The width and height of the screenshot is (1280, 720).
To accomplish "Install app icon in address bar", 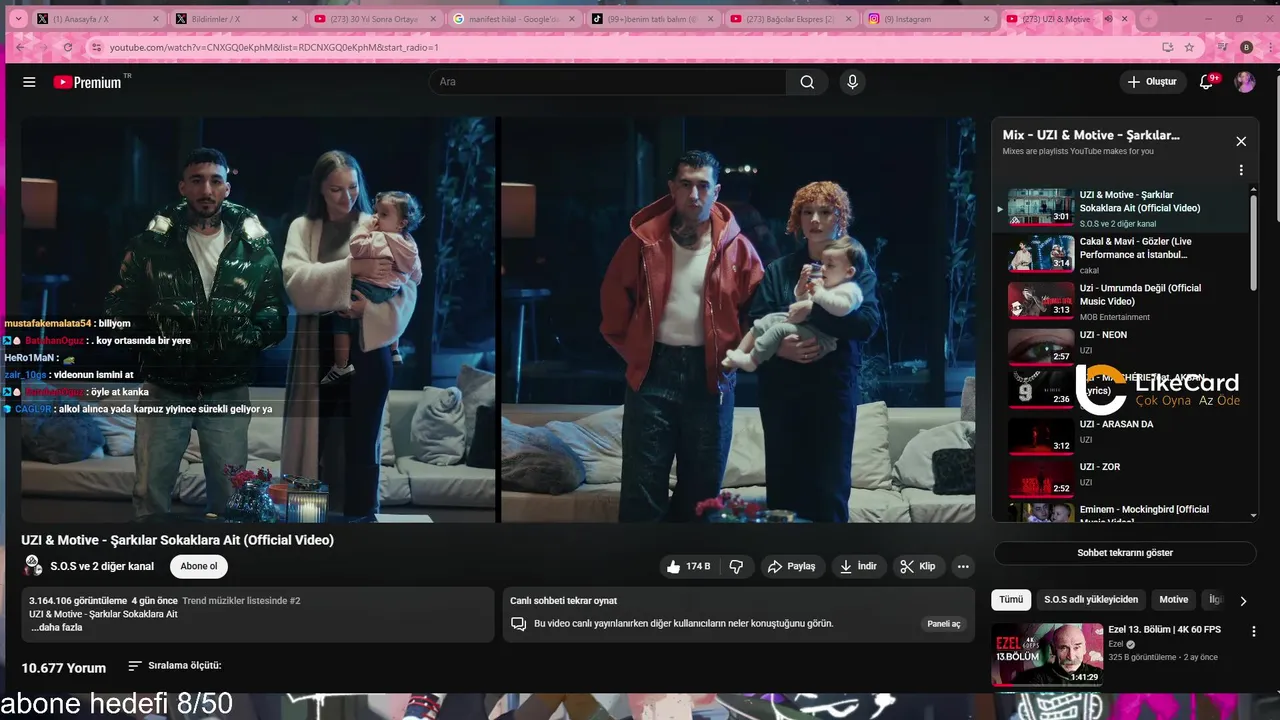I will click(x=1167, y=47).
